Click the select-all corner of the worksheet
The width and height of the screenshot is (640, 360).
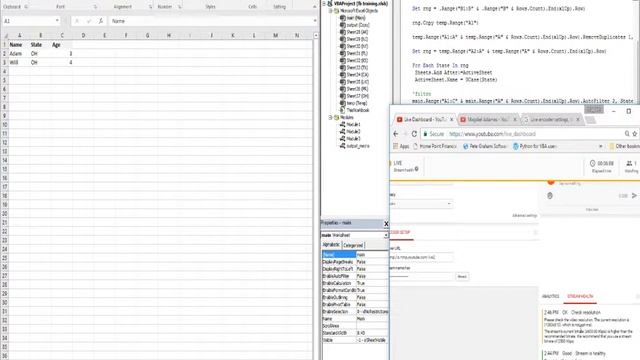point(4,36)
